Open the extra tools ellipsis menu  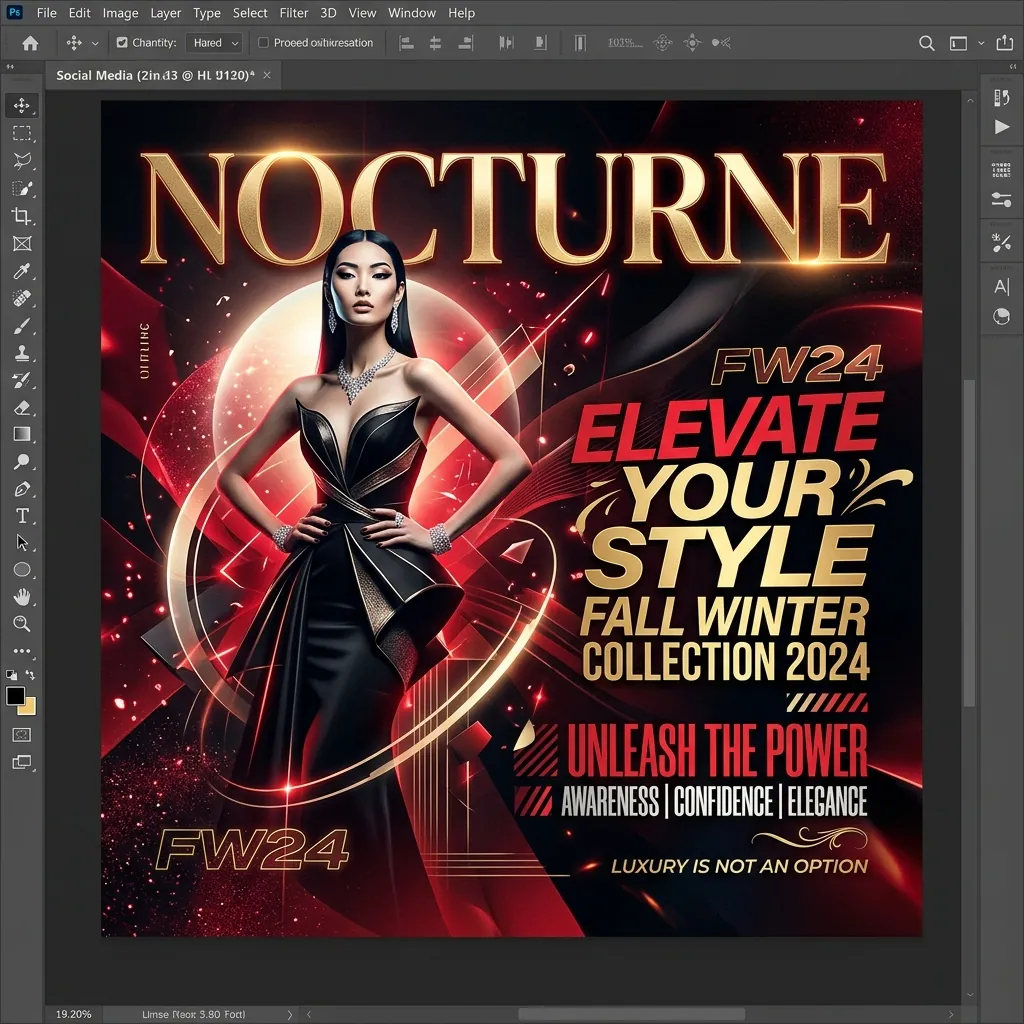(22, 650)
